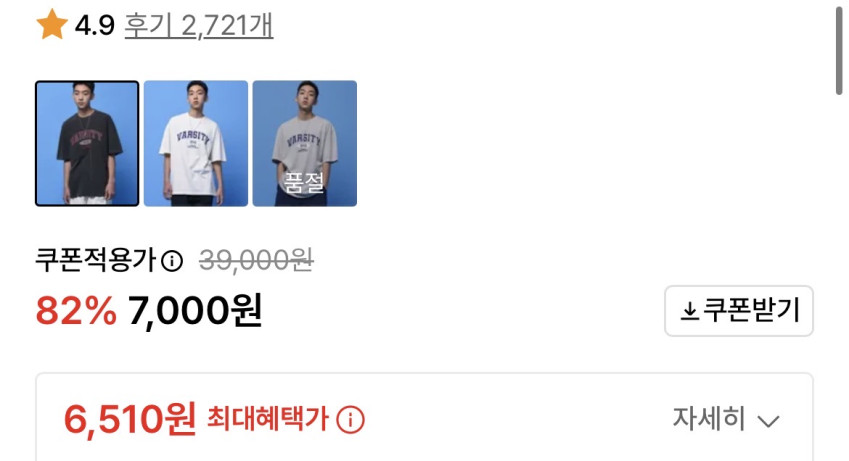Open the 후기 2,721개 reviews link

pos(199,25)
